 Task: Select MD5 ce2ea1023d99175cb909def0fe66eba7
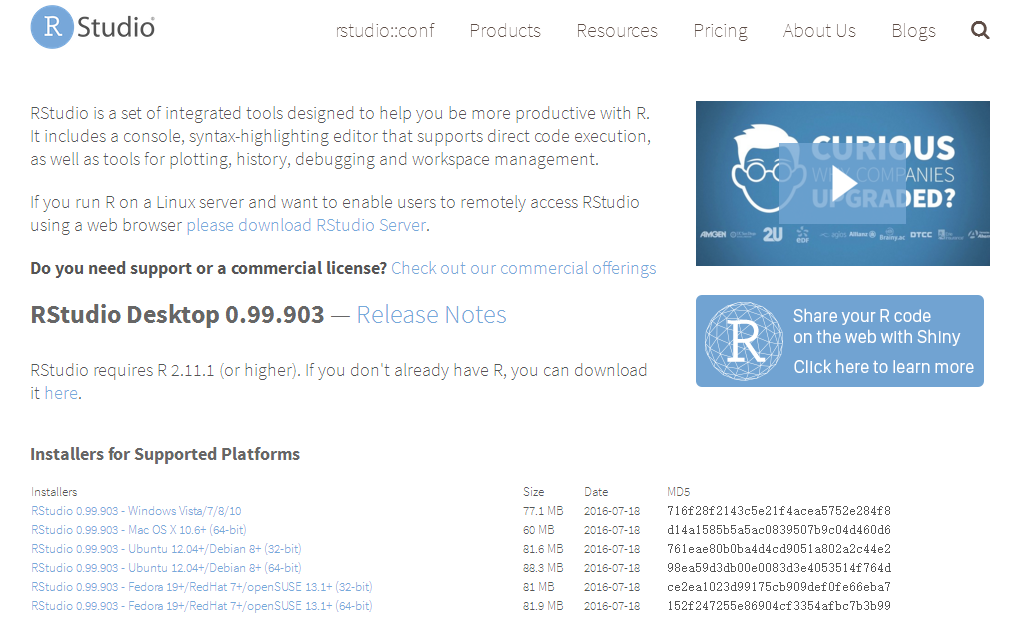point(779,586)
